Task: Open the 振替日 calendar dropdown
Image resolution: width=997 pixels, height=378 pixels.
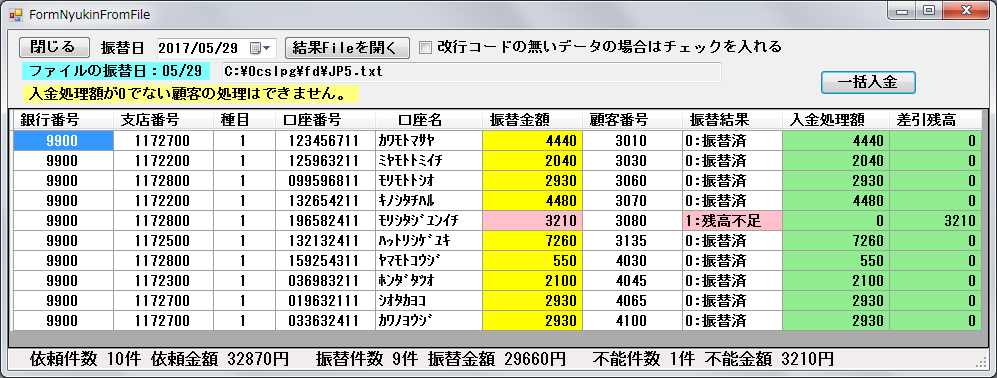Action: point(261,48)
